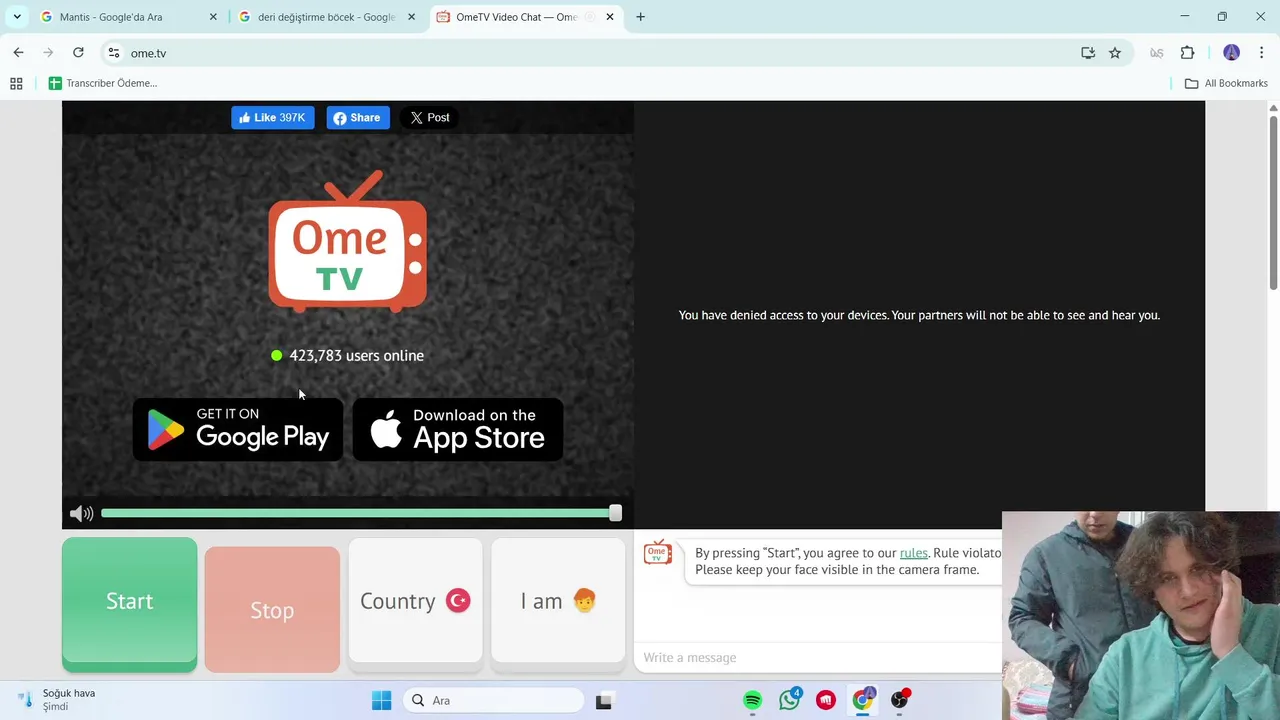Switch to 'deri değiştirme böcek' tab
Screen dimensions: 1280x720
click(326, 17)
